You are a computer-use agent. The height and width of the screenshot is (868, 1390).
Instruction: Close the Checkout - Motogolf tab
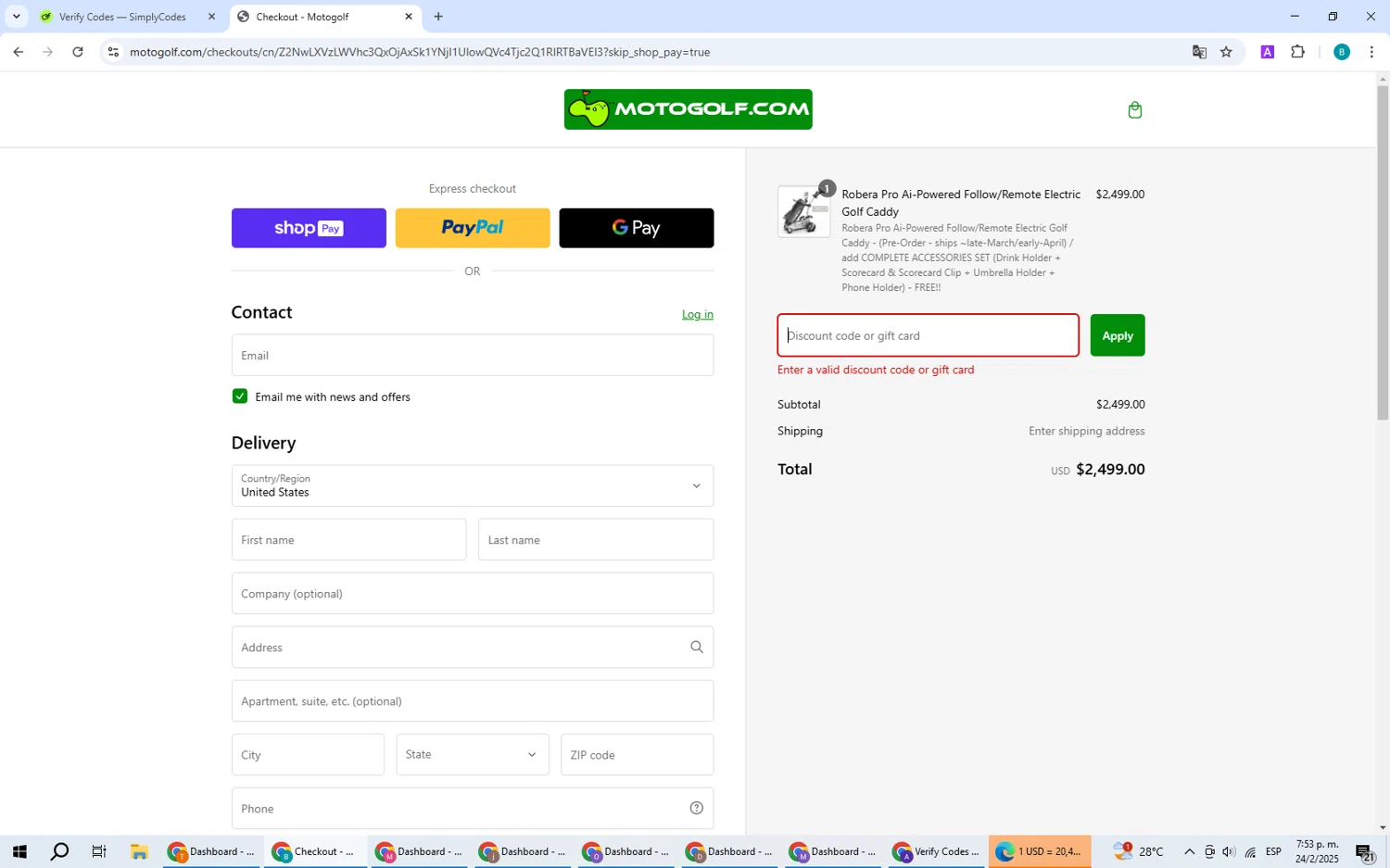click(409, 17)
